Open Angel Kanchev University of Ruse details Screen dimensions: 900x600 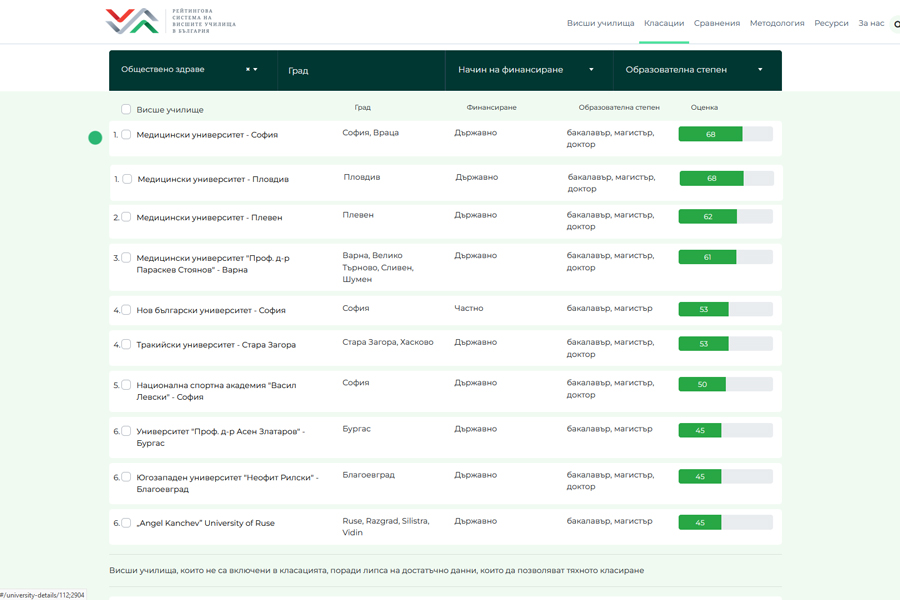click(x=205, y=523)
